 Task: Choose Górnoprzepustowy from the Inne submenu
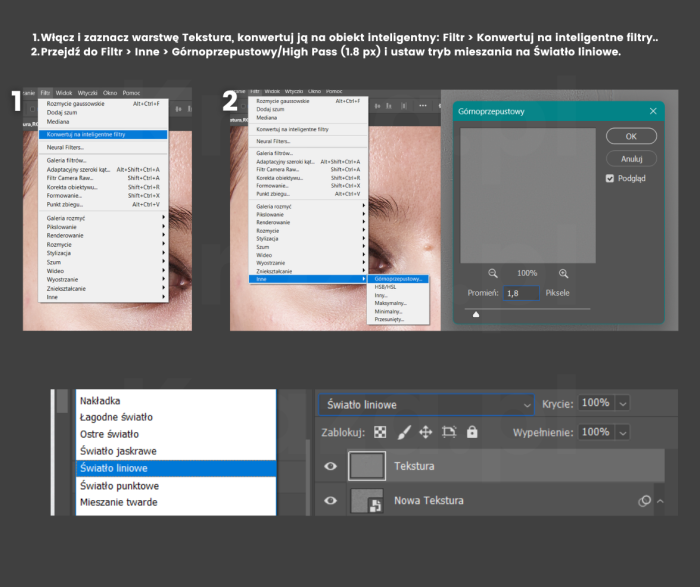(397, 279)
